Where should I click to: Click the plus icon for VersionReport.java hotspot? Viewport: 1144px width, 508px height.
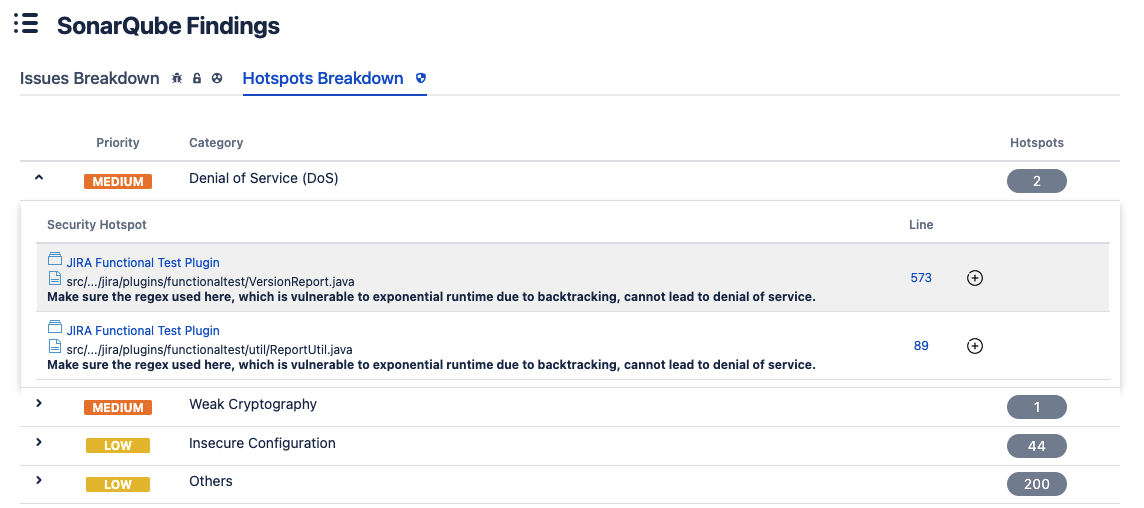pyautogui.click(x=975, y=277)
